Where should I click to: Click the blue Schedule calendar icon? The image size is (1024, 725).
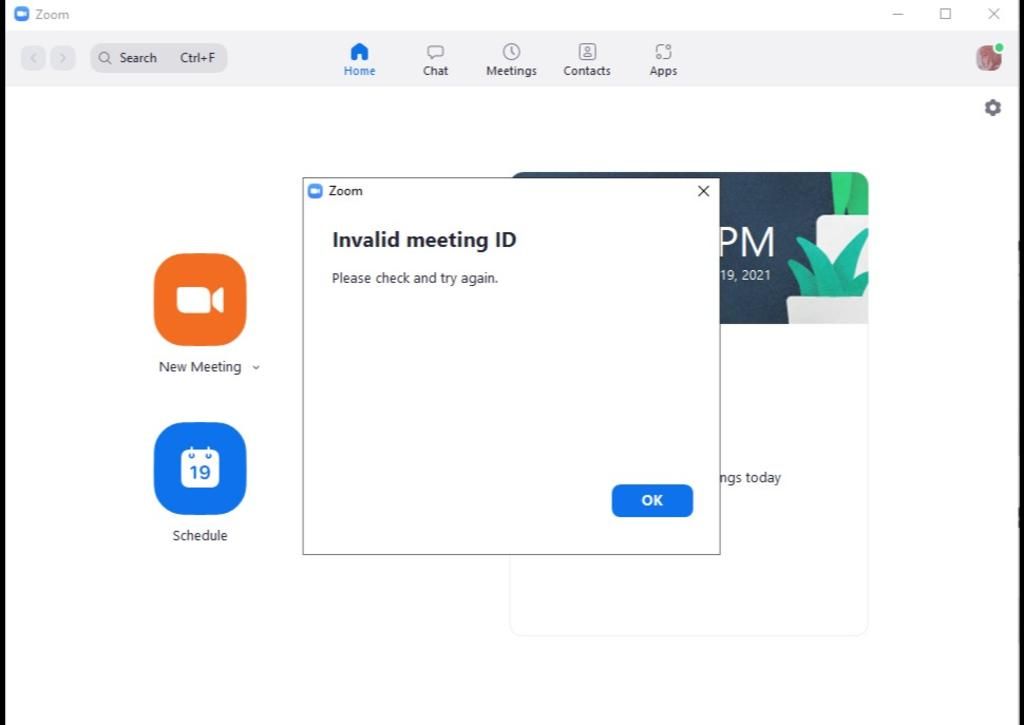[x=200, y=468]
